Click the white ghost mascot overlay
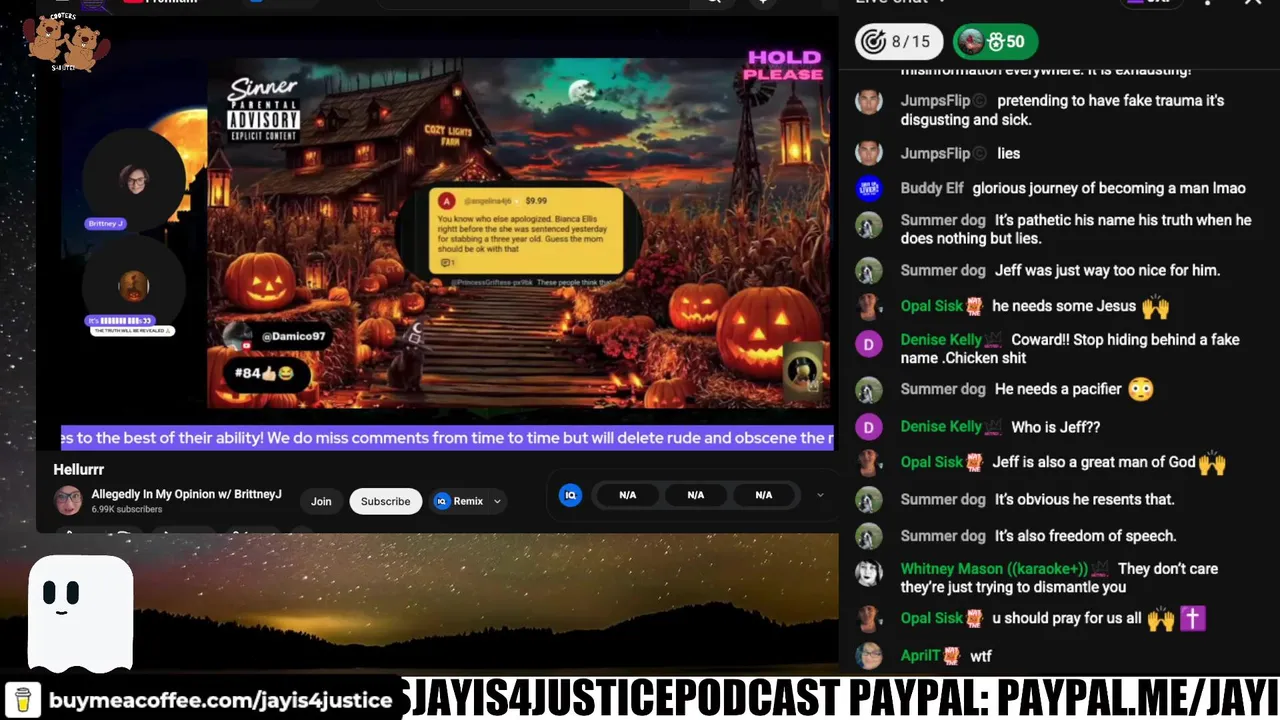 [80, 612]
